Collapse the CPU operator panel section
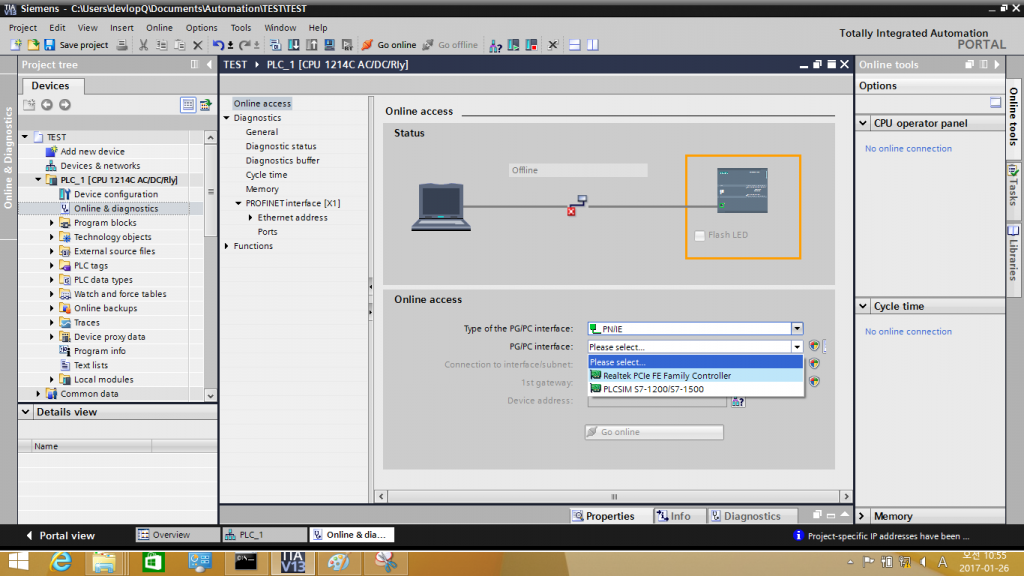This screenshot has width=1024, height=576. 863,123
